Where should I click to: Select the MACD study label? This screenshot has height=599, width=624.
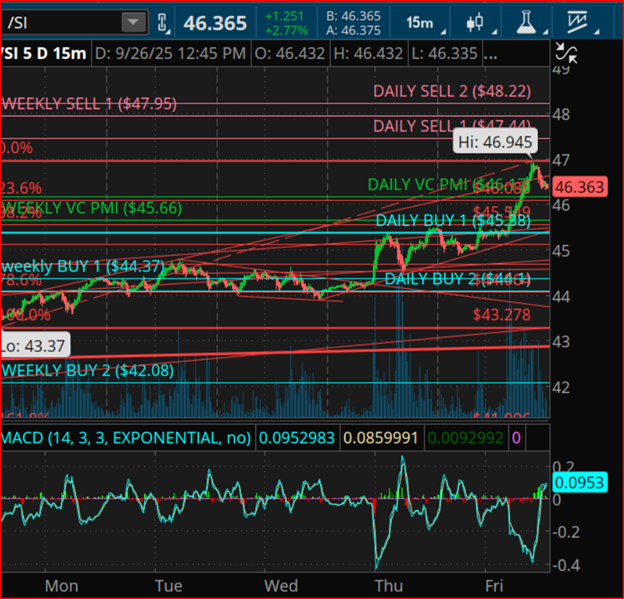[125, 437]
